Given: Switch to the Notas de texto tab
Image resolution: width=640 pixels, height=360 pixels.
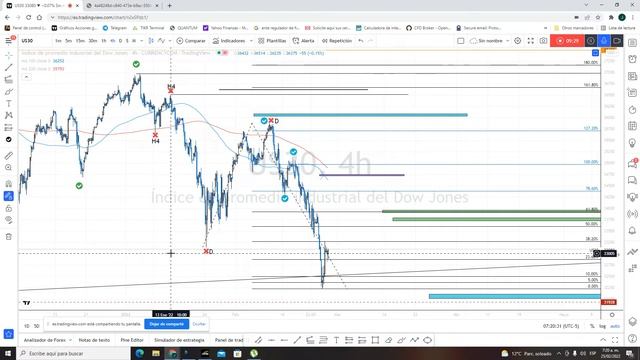Looking at the screenshot, I should [94, 340].
